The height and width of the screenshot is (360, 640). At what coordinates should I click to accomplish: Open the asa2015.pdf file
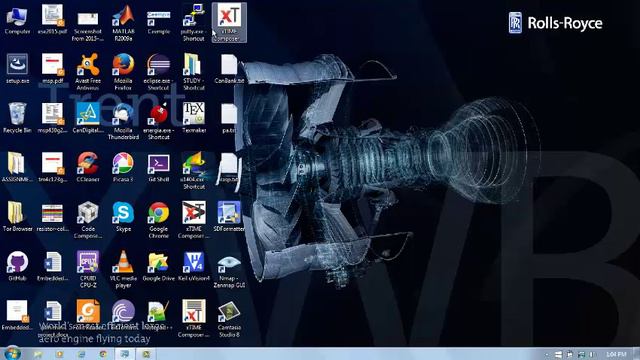pos(53,20)
